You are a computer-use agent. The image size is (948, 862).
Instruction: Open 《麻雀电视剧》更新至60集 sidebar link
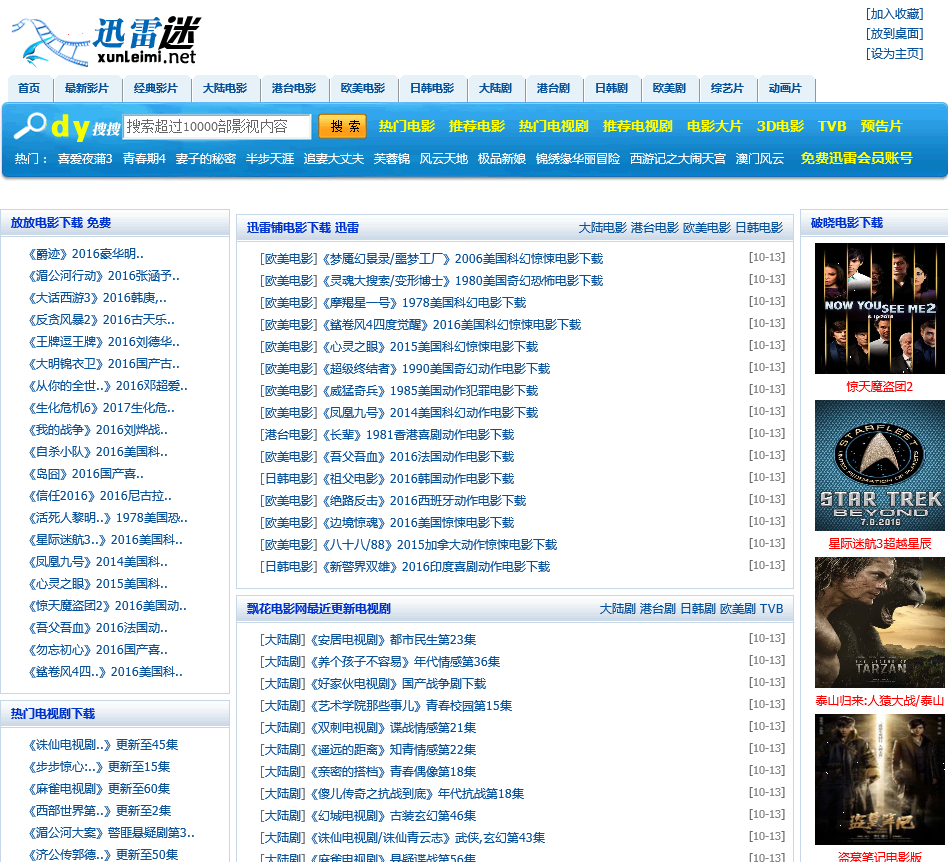99,789
